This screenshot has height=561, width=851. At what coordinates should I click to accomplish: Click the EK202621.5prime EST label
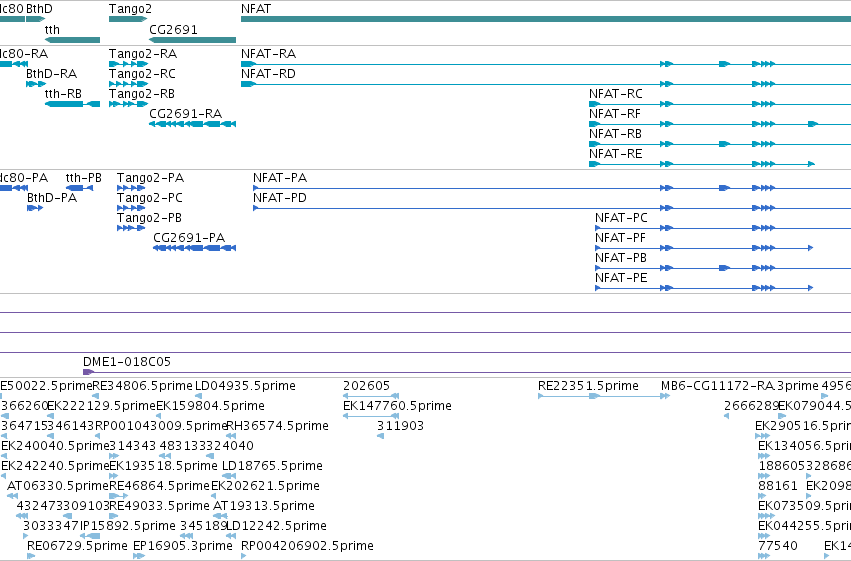(x=265, y=486)
